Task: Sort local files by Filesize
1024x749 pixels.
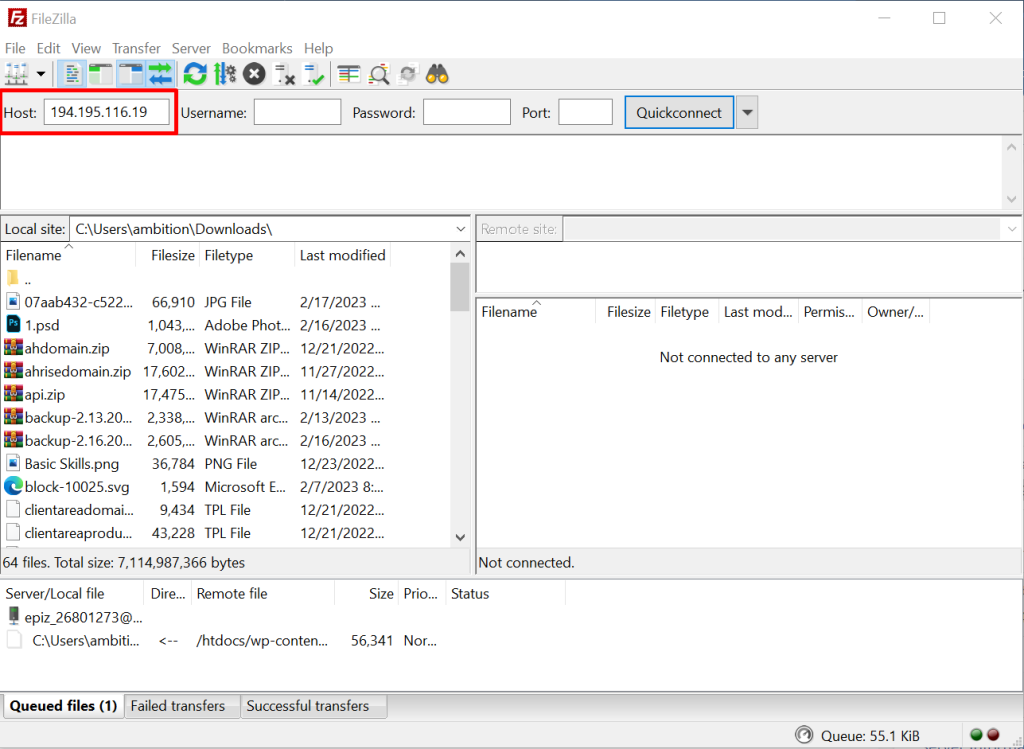Action: pyautogui.click(x=167, y=255)
